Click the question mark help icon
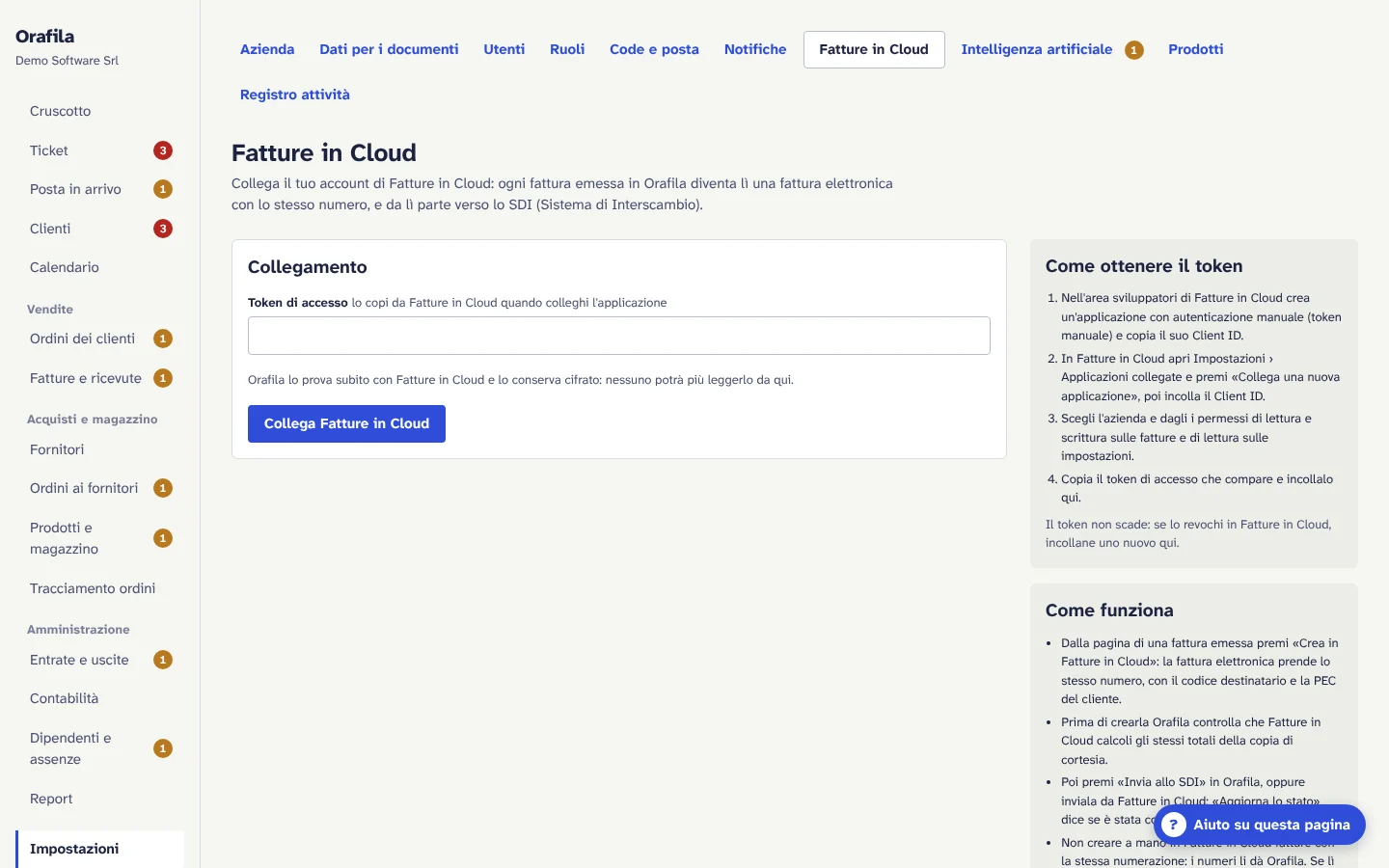The image size is (1389, 868). pyautogui.click(x=1173, y=825)
